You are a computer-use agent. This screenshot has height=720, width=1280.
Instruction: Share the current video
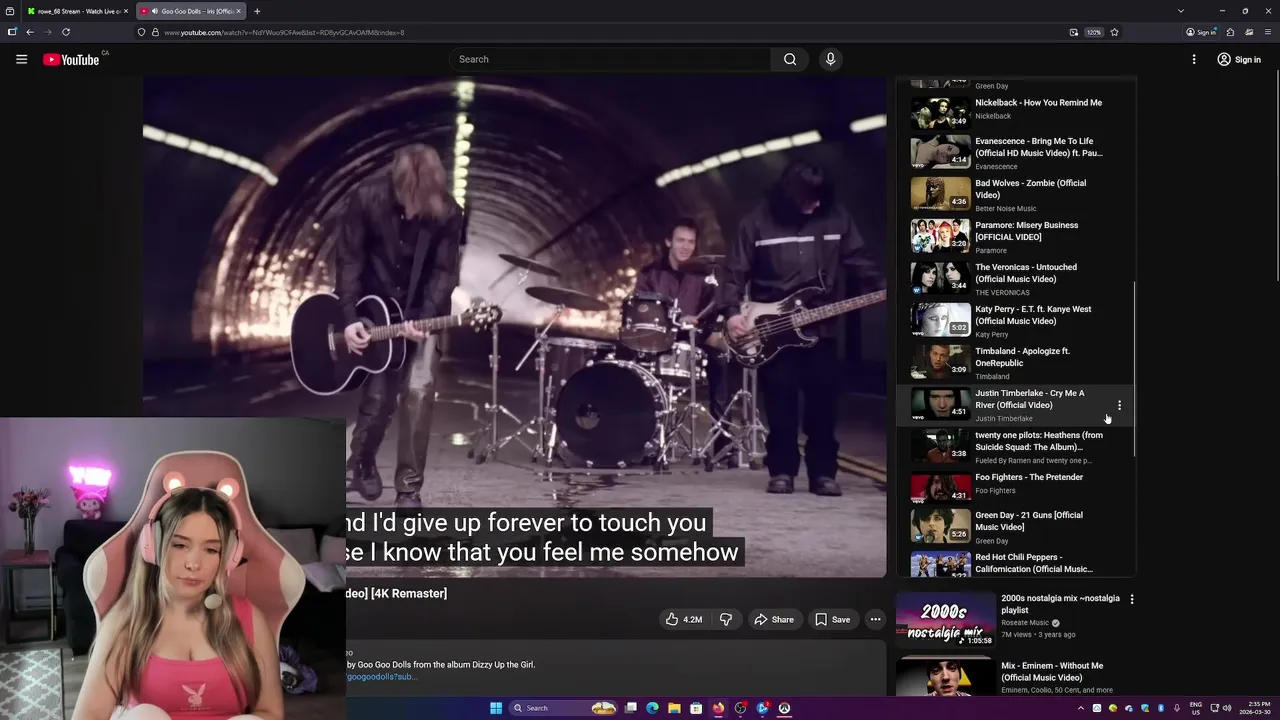pyautogui.click(x=773, y=619)
